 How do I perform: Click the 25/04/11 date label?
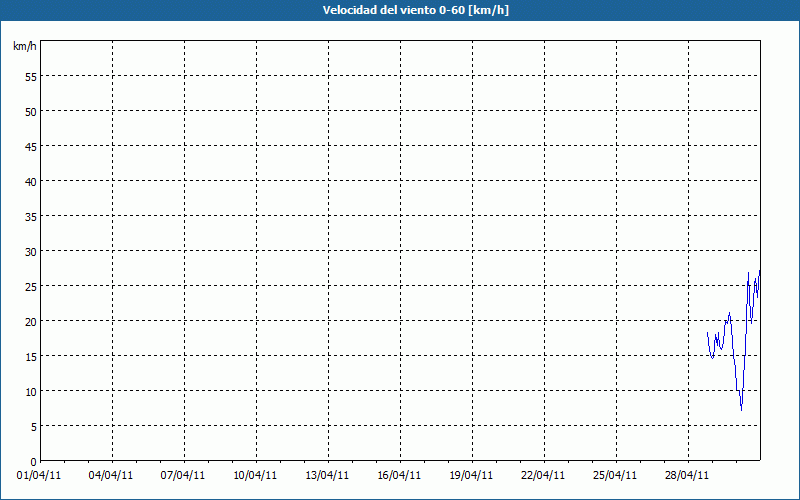coord(615,475)
